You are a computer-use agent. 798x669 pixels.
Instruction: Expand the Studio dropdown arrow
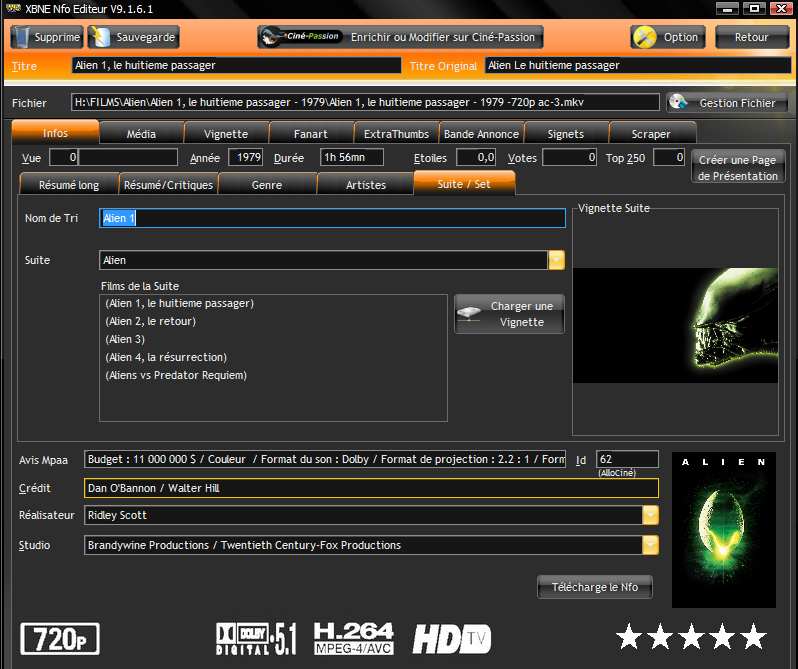tap(650, 545)
